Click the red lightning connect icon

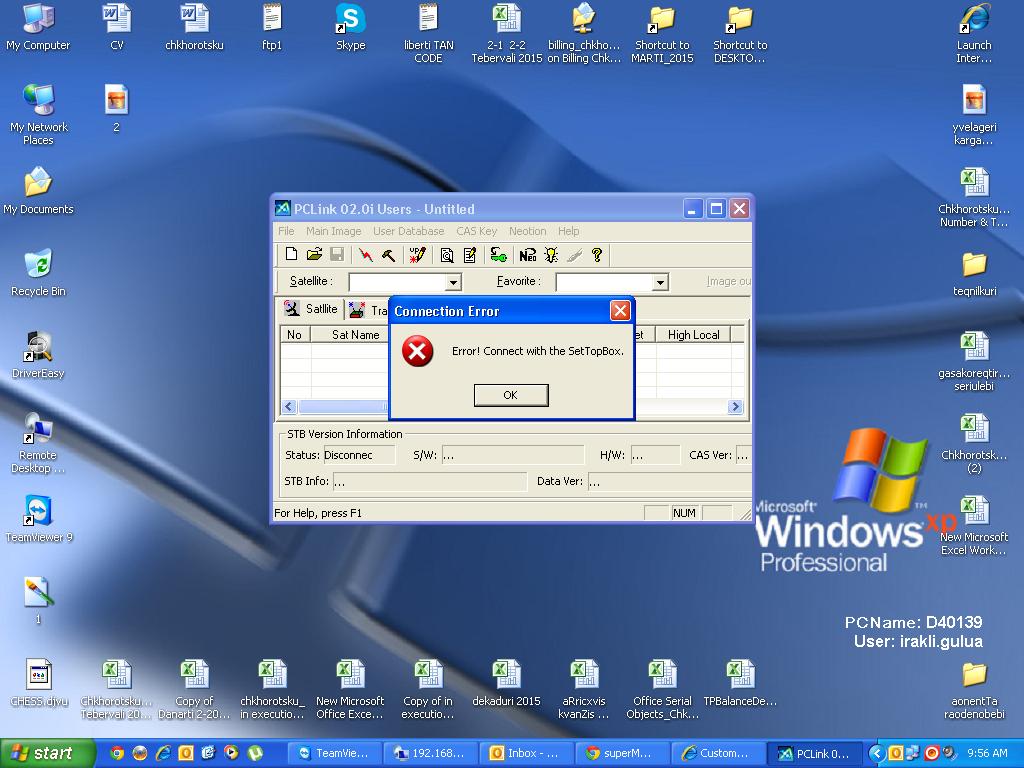click(367, 255)
